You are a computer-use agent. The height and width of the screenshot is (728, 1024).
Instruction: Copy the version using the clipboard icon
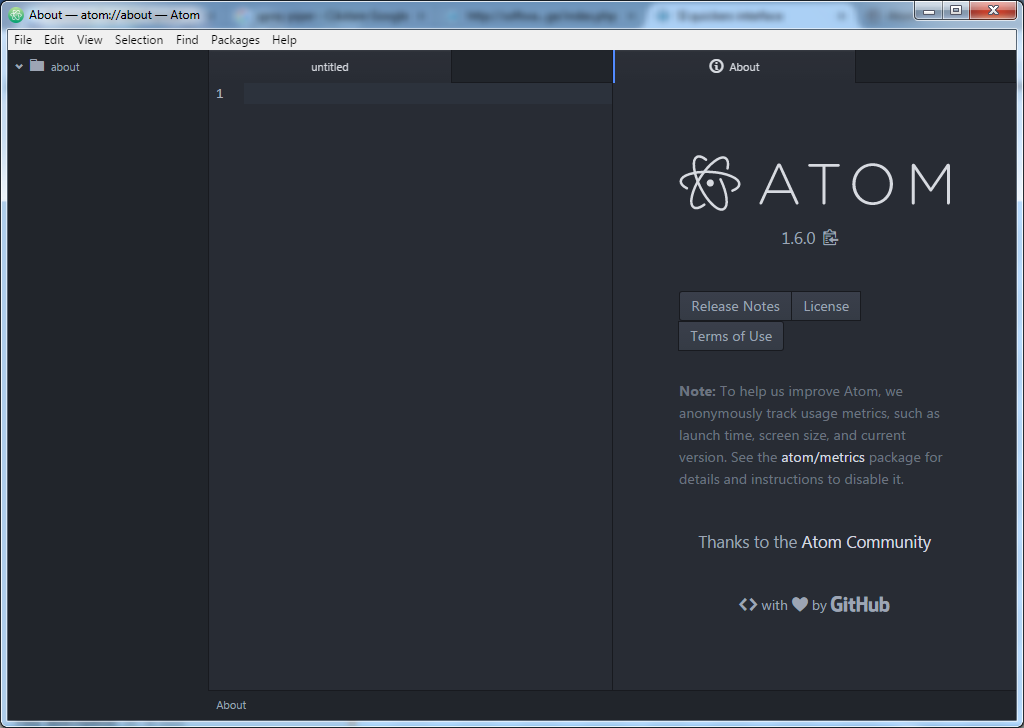tap(830, 238)
